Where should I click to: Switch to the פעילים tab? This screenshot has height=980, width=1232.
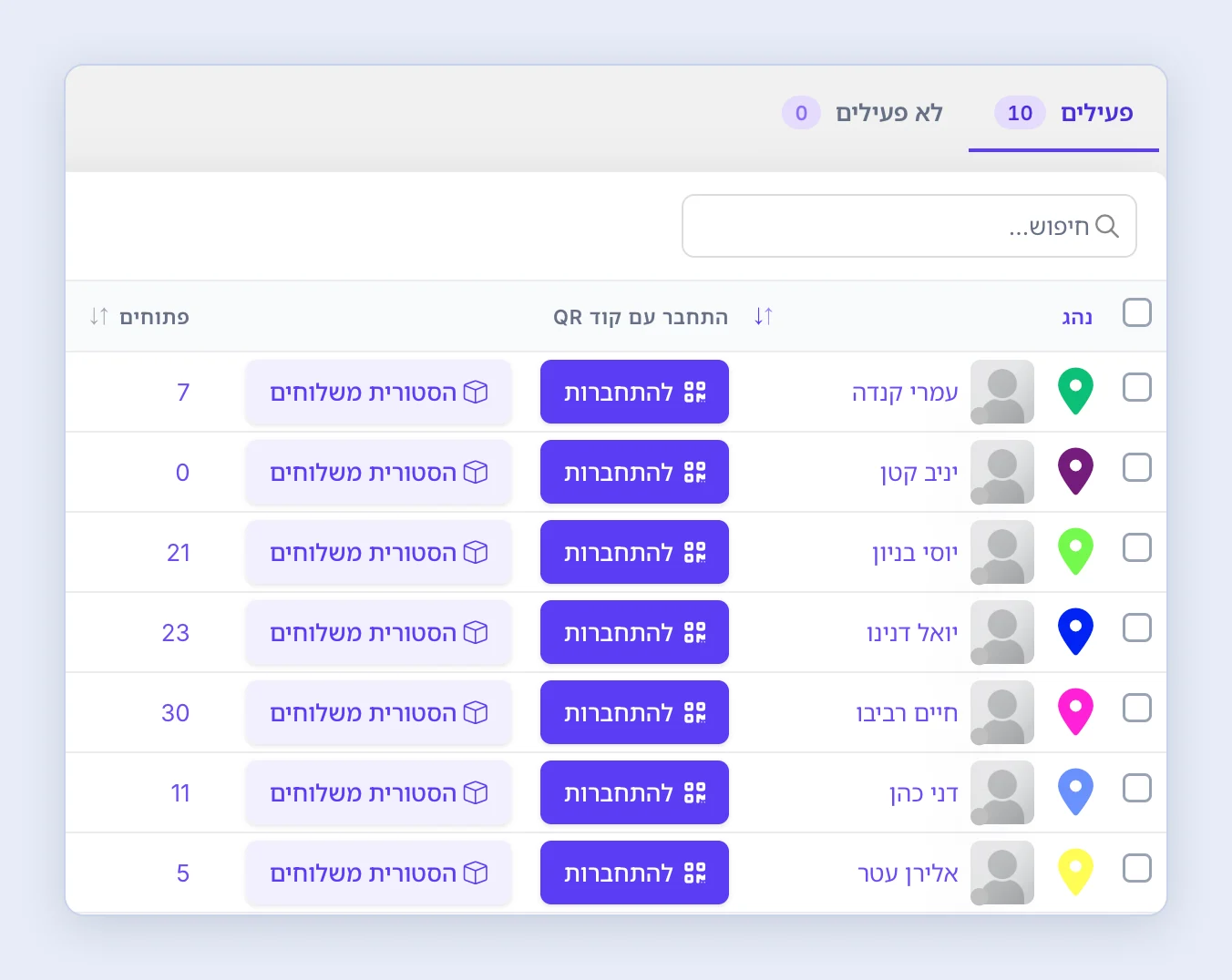point(1063,113)
